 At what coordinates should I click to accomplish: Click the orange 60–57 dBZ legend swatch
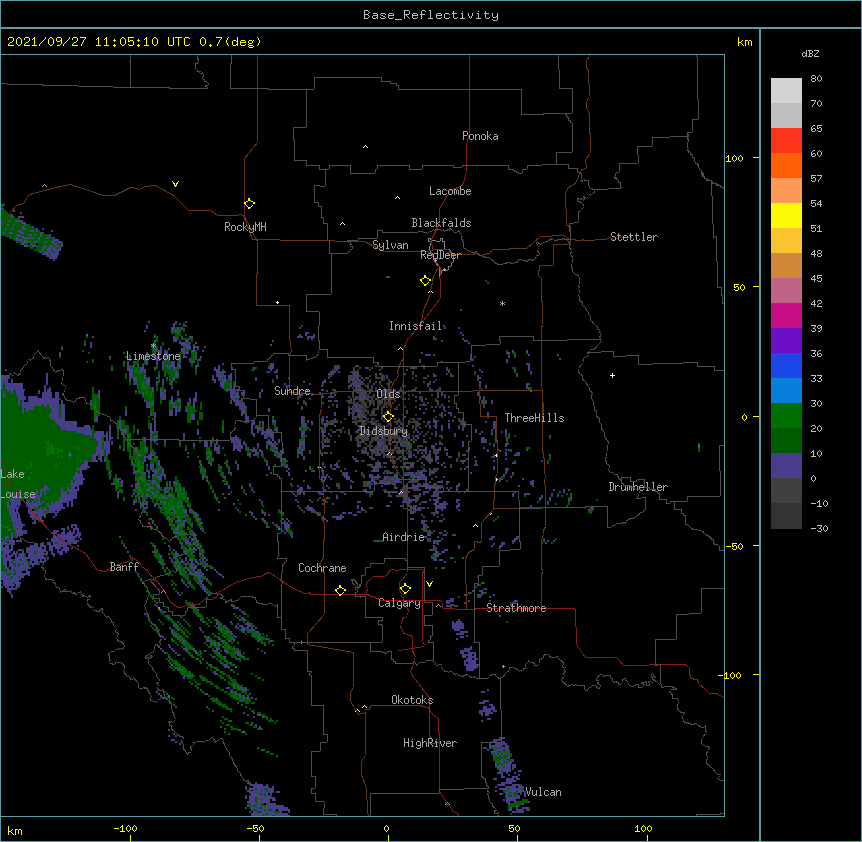[786, 165]
